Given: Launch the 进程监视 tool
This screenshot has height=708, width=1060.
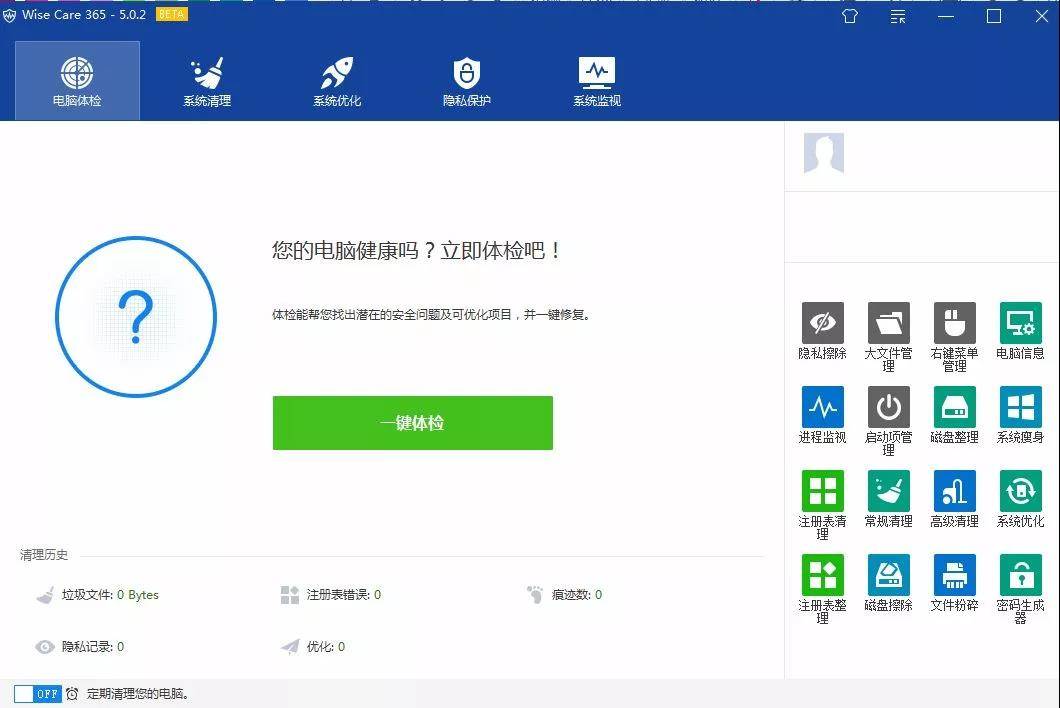Looking at the screenshot, I should (x=822, y=415).
